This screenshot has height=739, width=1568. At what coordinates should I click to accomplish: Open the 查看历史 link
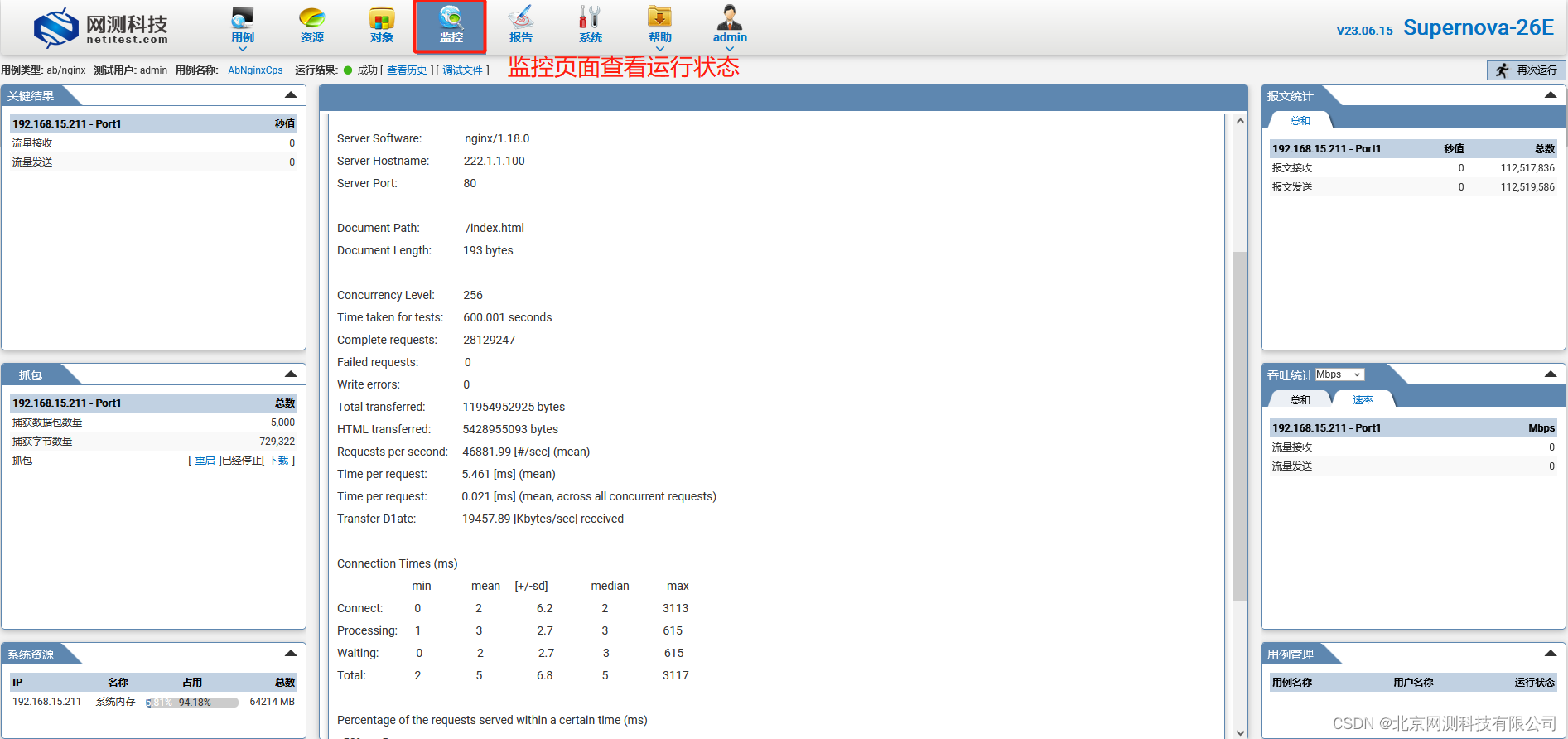(407, 70)
